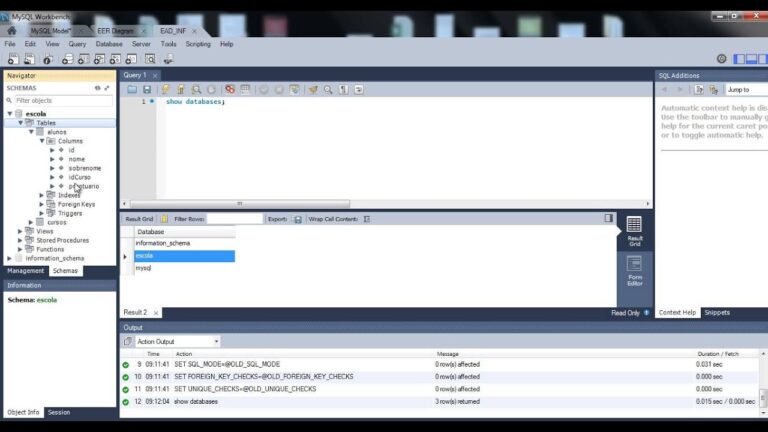Toggle the left sidebar visibility
This screenshot has height=432, width=768.
tap(739, 59)
